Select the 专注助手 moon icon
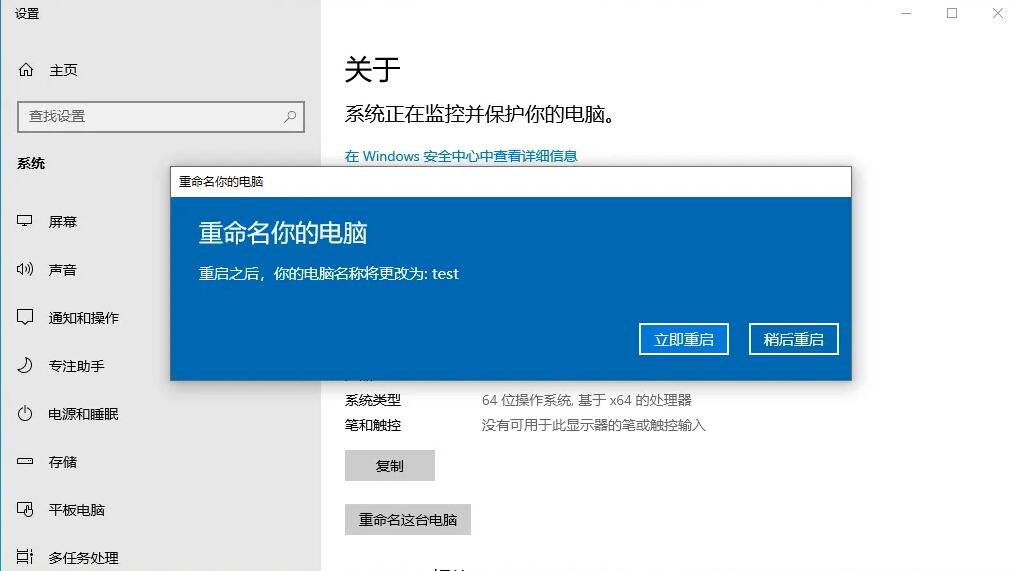 26,366
